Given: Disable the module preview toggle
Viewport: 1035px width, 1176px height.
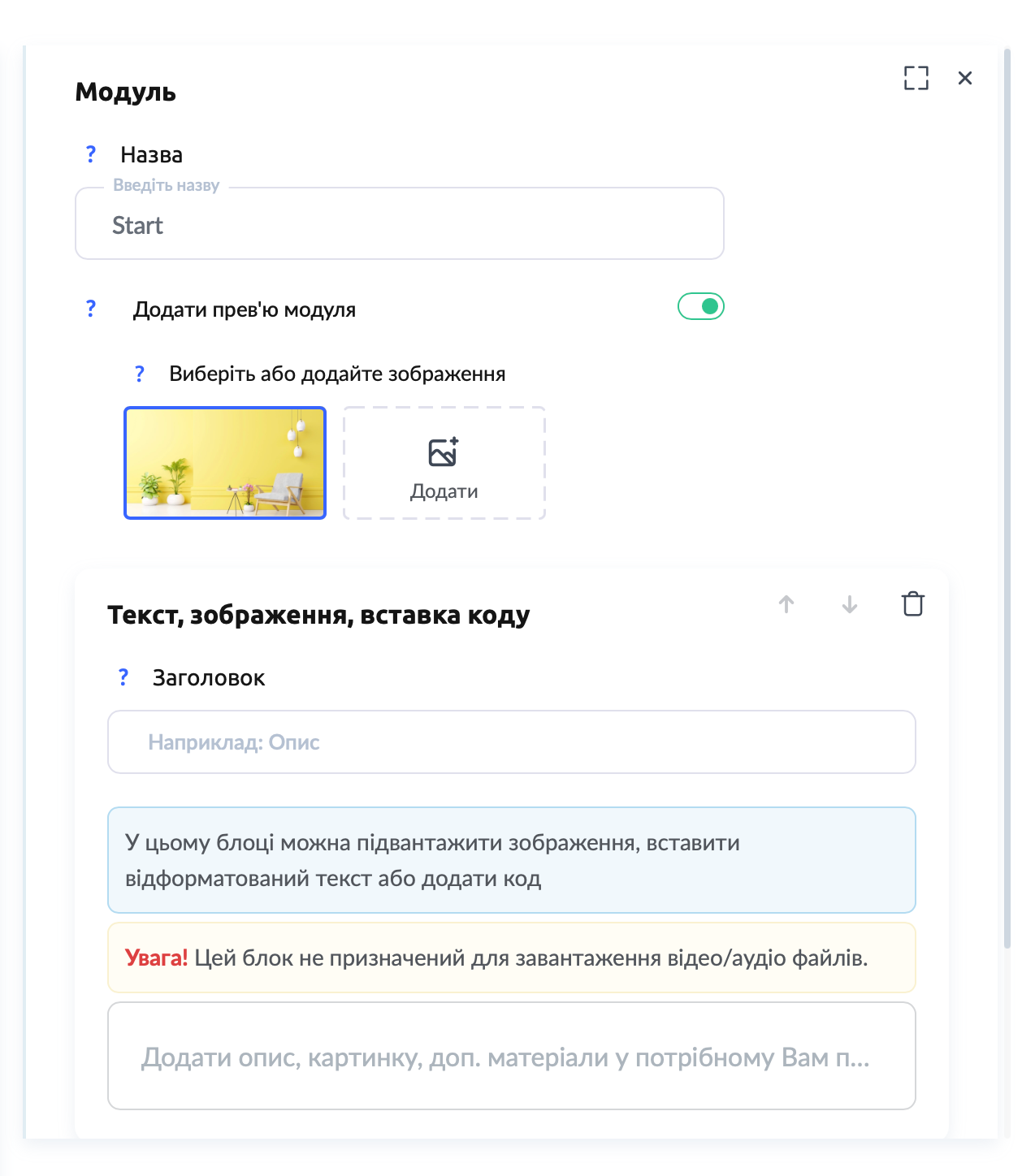Looking at the screenshot, I should point(700,306).
